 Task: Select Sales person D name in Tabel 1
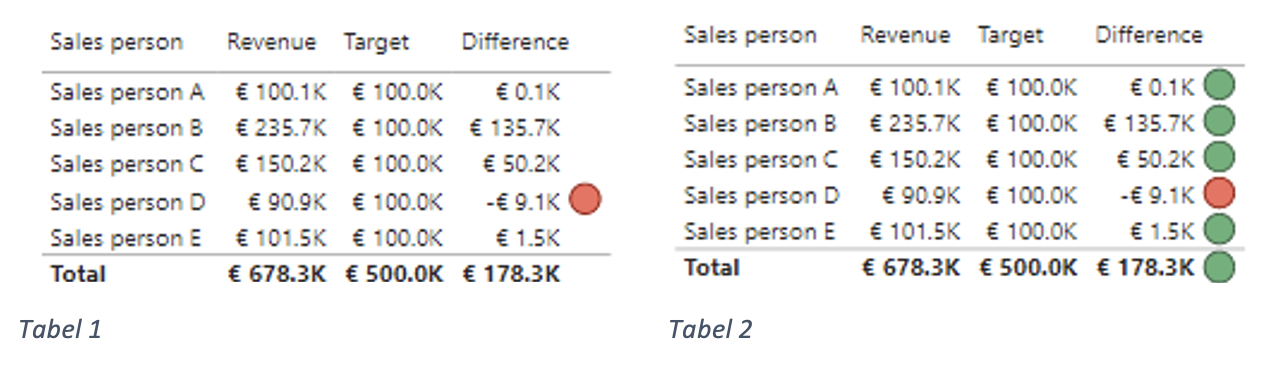[x=127, y=202]
